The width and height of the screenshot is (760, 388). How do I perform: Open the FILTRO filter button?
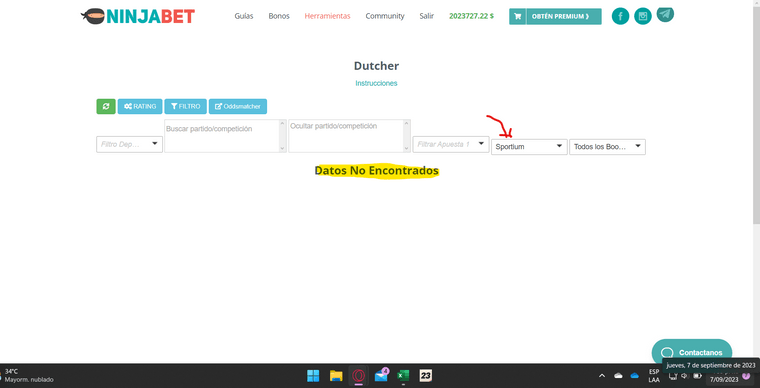[x=186, y=107]
